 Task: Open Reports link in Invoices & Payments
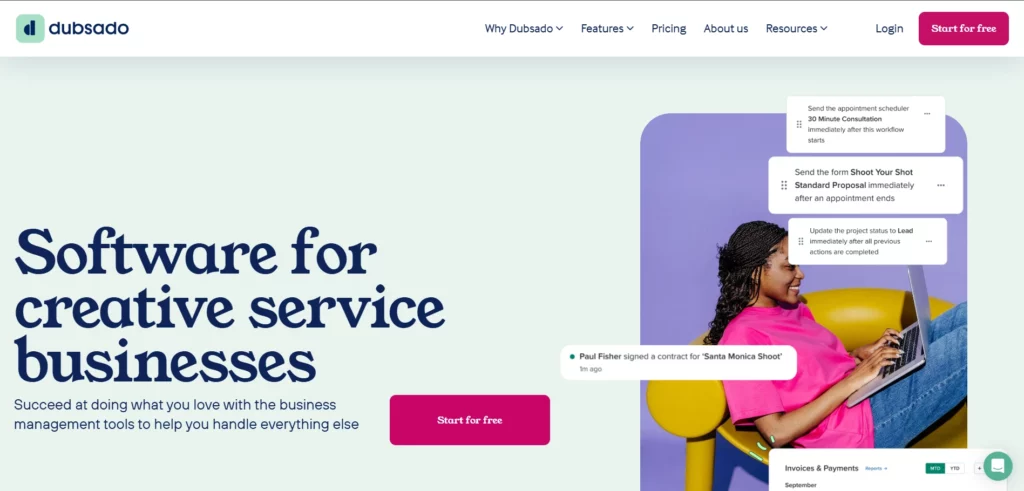coord(876,469)
